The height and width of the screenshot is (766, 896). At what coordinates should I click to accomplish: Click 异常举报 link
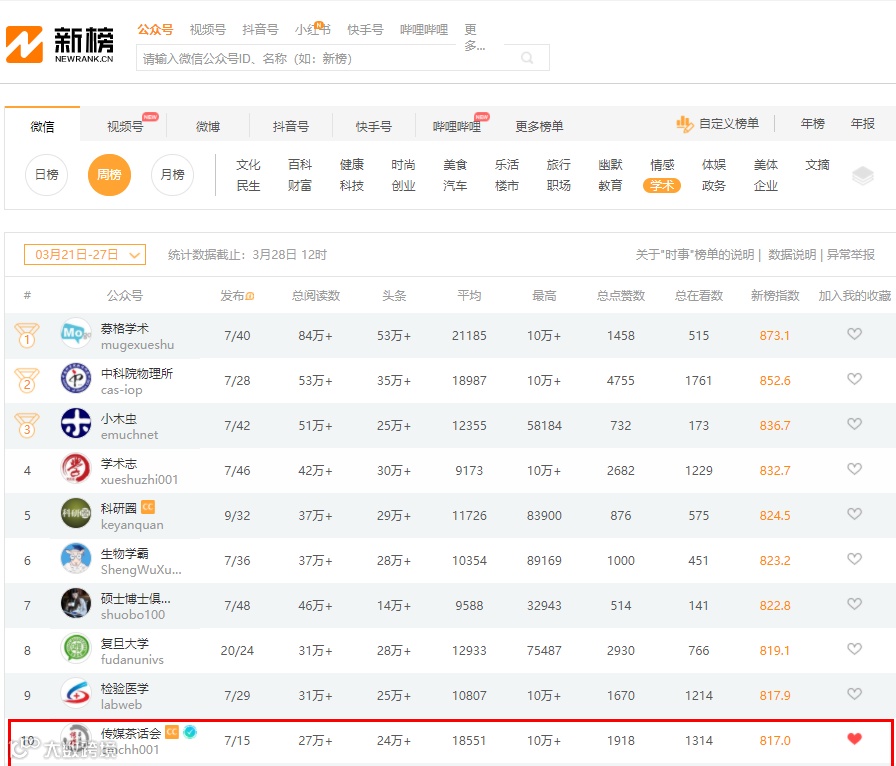pyautogui.click(x=851, y=255)
